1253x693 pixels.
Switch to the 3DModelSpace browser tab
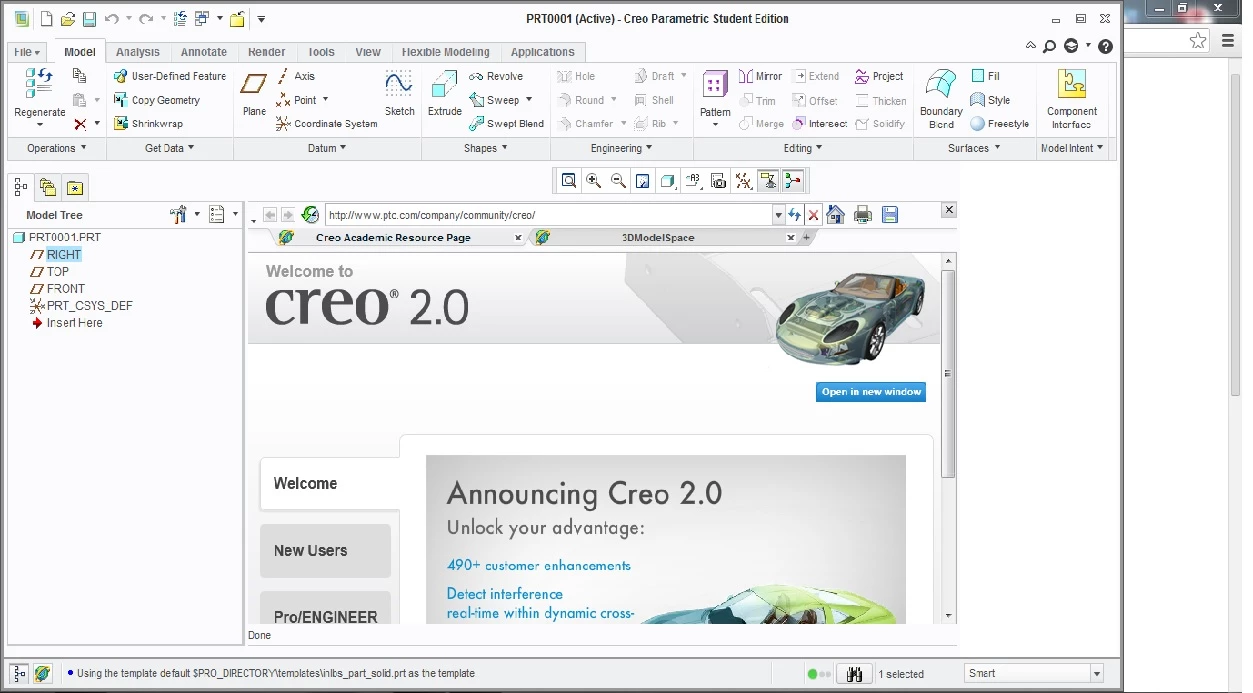coord(658,238)
